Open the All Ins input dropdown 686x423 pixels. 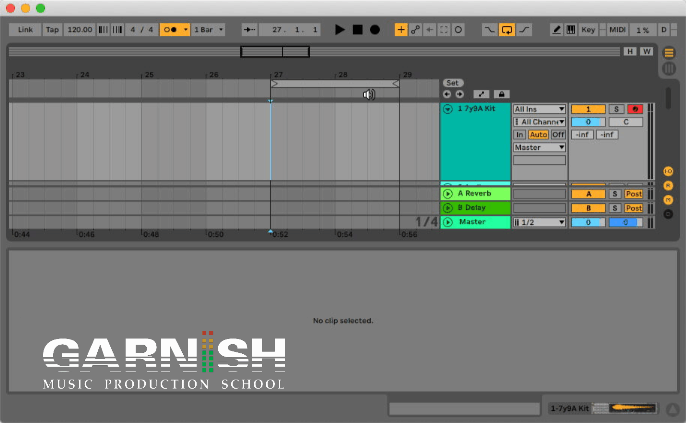tap(539, 109)
